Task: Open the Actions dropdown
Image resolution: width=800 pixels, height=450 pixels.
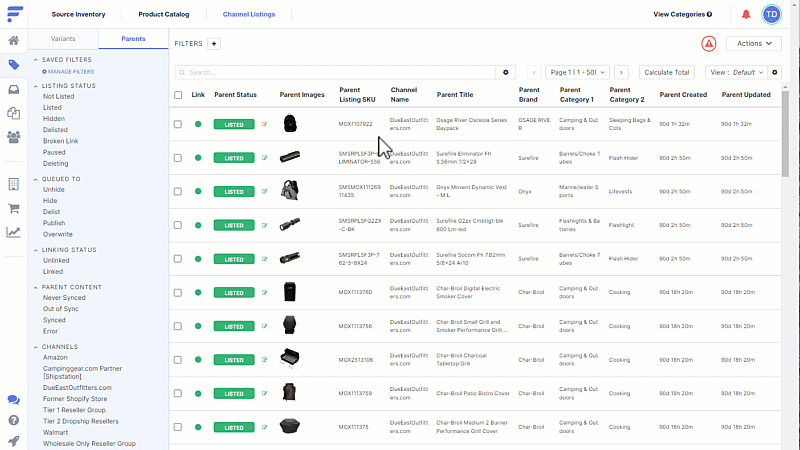Action: [x=754, y=44]
